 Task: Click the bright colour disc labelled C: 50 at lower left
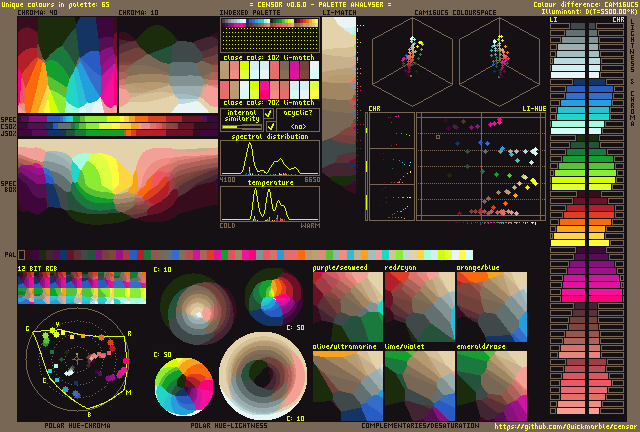tap(184, 387)
